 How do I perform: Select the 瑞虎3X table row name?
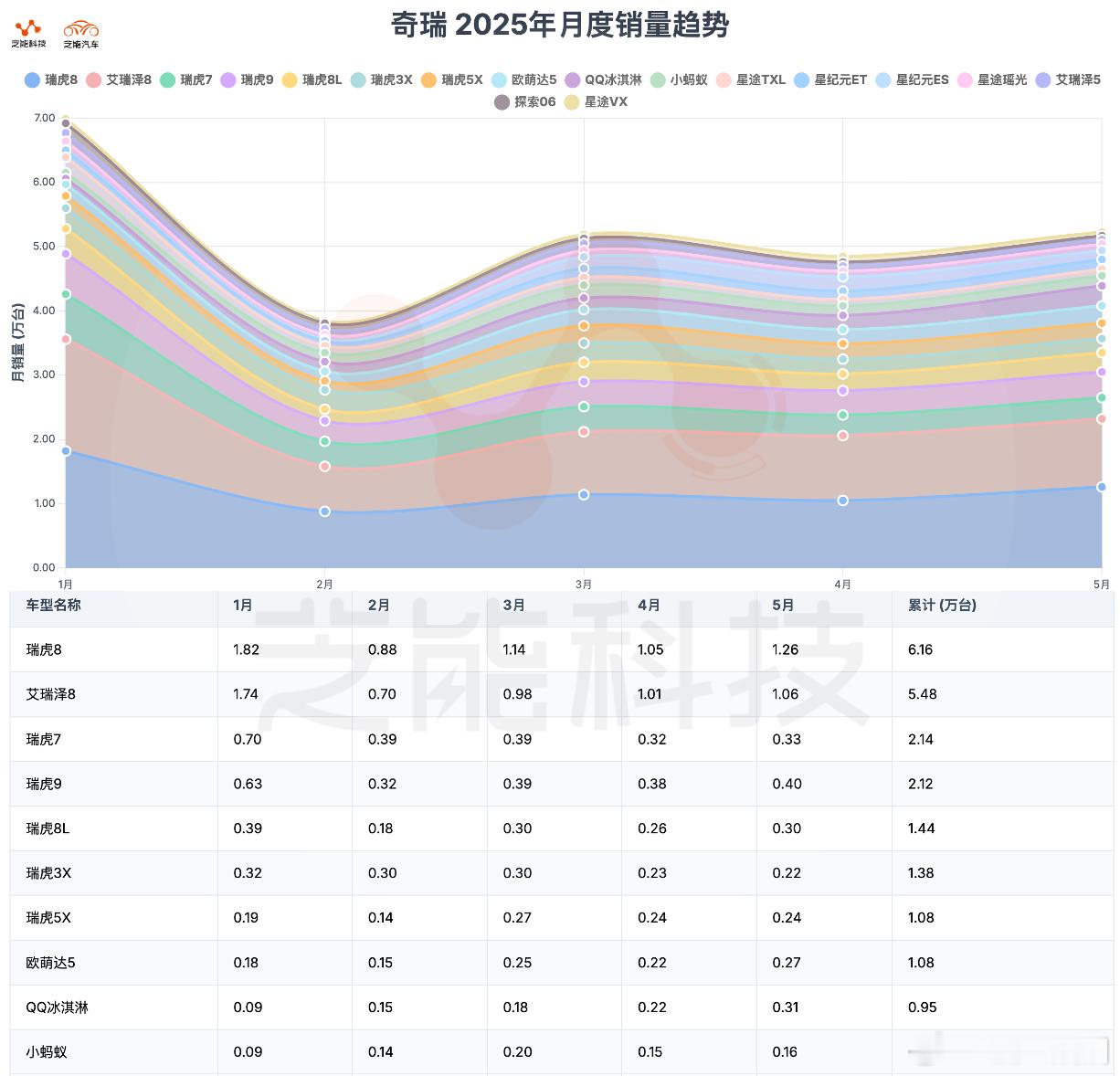pyautogui.click(x=49, y=874)
